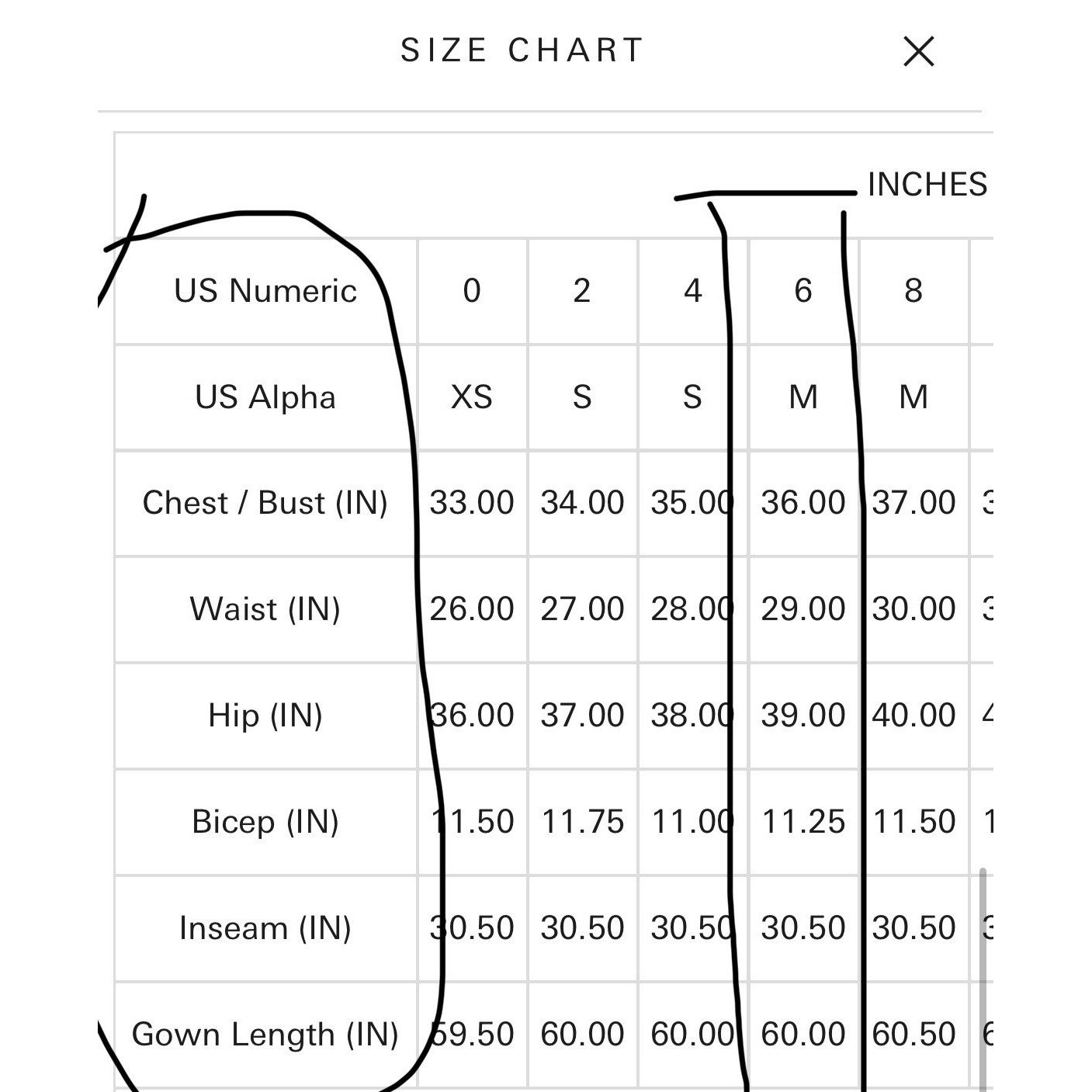Click the 39.00 hip measurement cell
1092x1092 pixels.
point(803,716)
